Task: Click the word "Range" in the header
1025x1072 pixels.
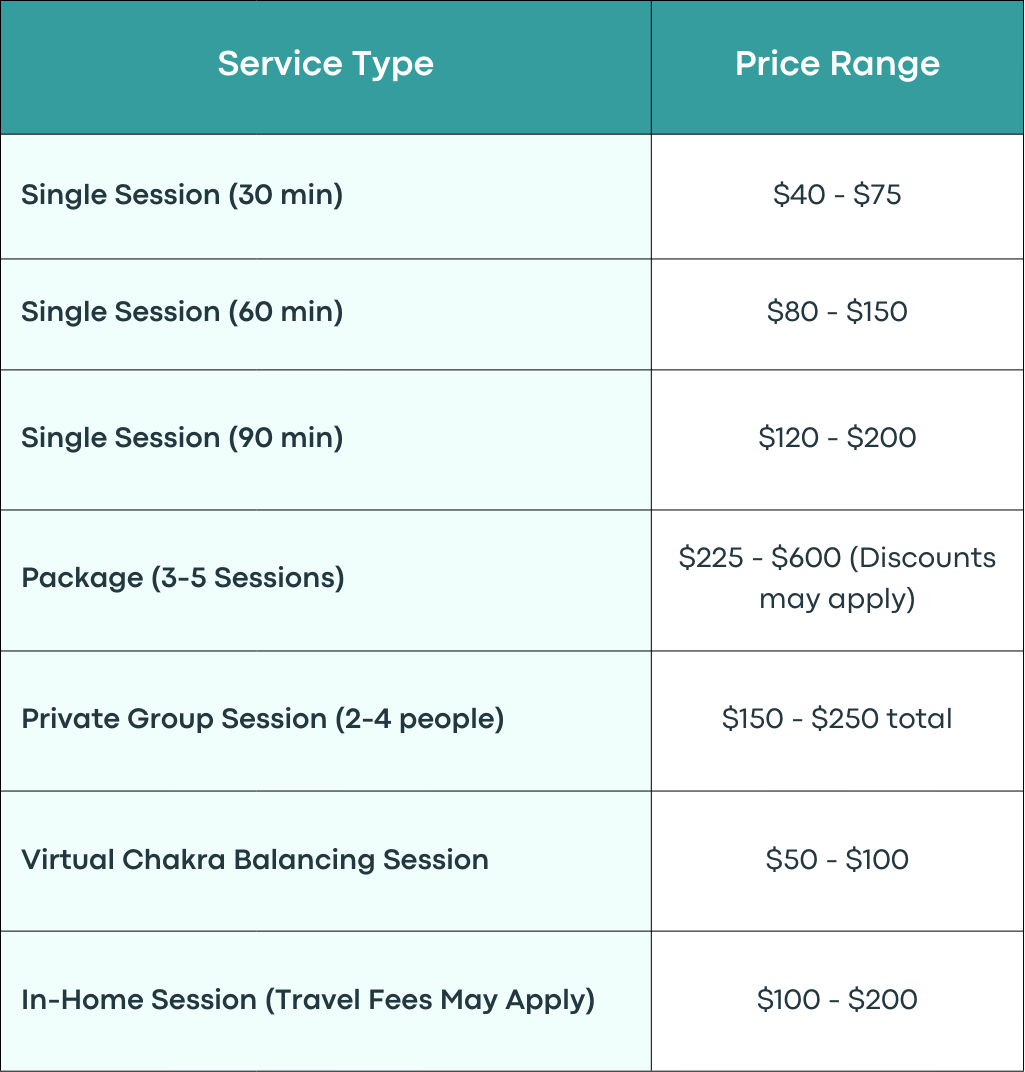Action: (x=885, y=66)
